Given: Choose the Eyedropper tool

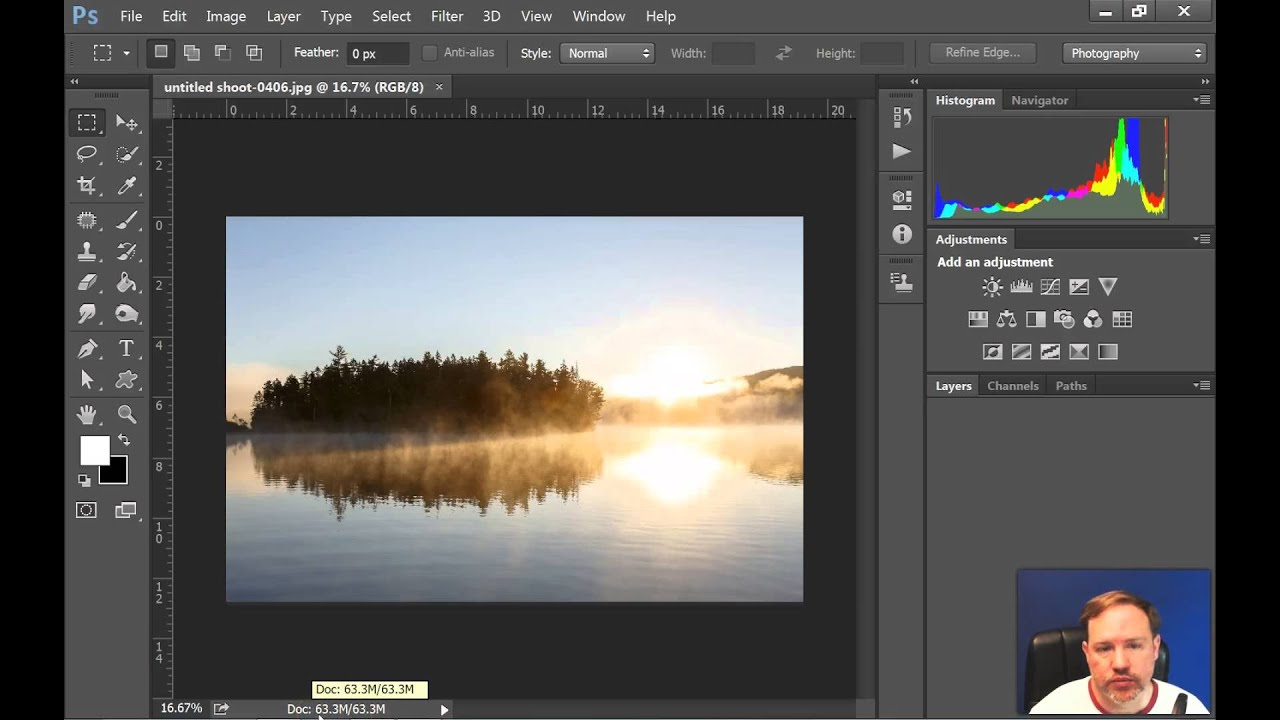Looking at the screenshot, I should point(127,186).
